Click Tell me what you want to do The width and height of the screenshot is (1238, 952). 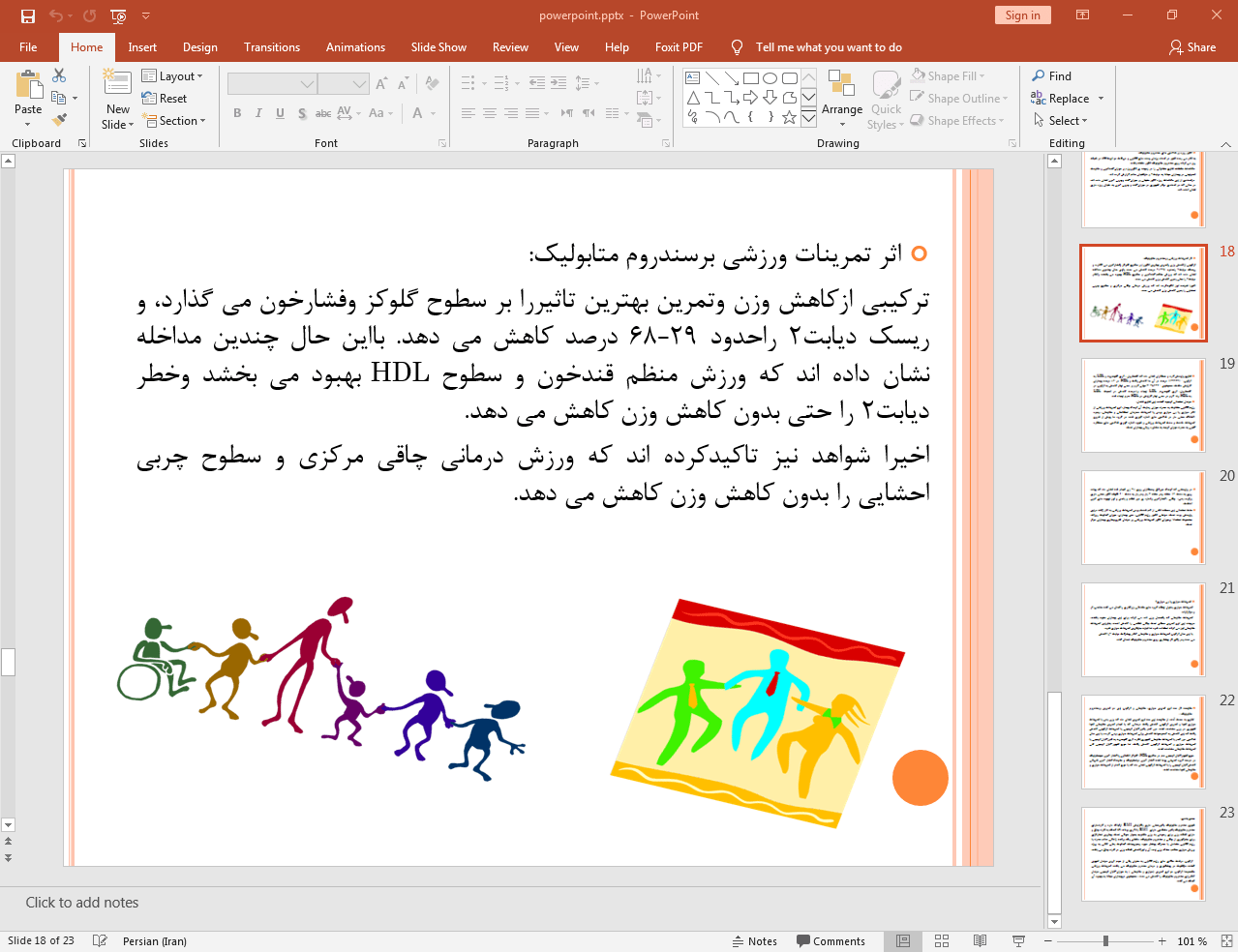(x=829, y=47)
